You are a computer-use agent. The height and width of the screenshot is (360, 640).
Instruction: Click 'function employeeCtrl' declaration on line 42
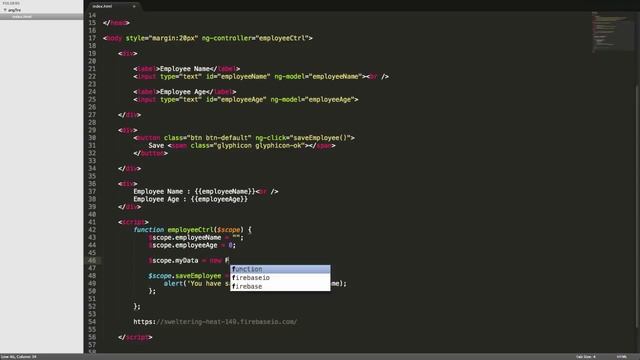pyautogui.click(x=173, y=230)
